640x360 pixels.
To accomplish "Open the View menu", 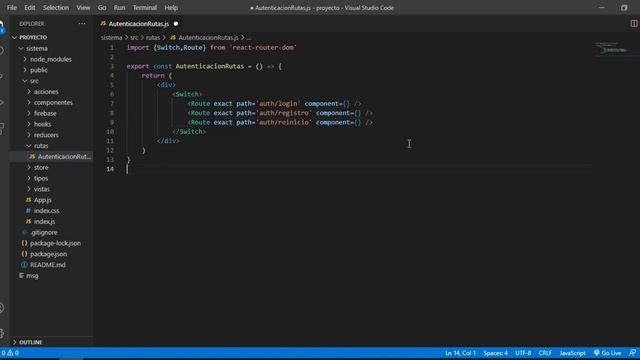I will (x=83, y=7).
